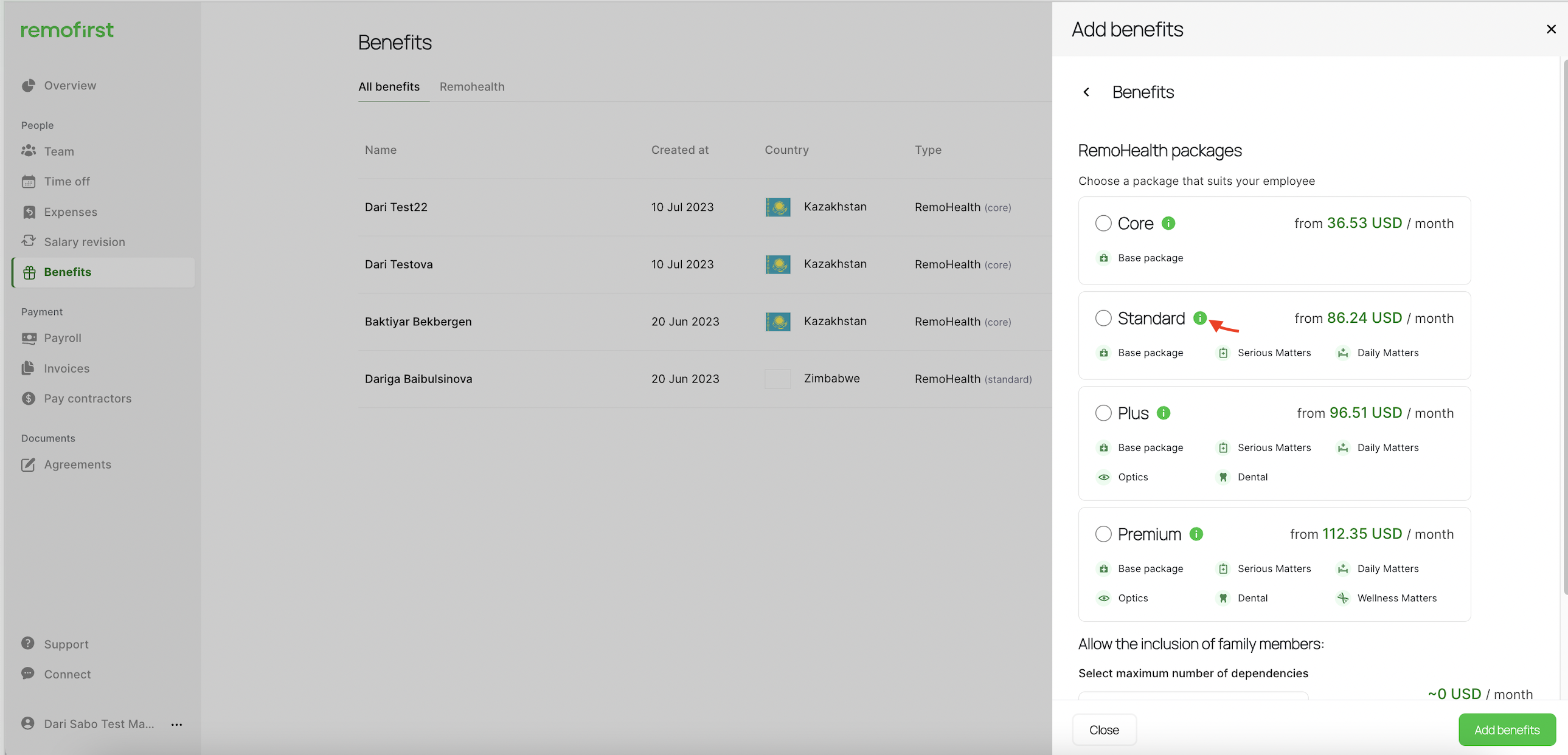Click the Name column header
Image resolution: width=1568 pixels, height=755 pixels.
(x=380, y=150)
